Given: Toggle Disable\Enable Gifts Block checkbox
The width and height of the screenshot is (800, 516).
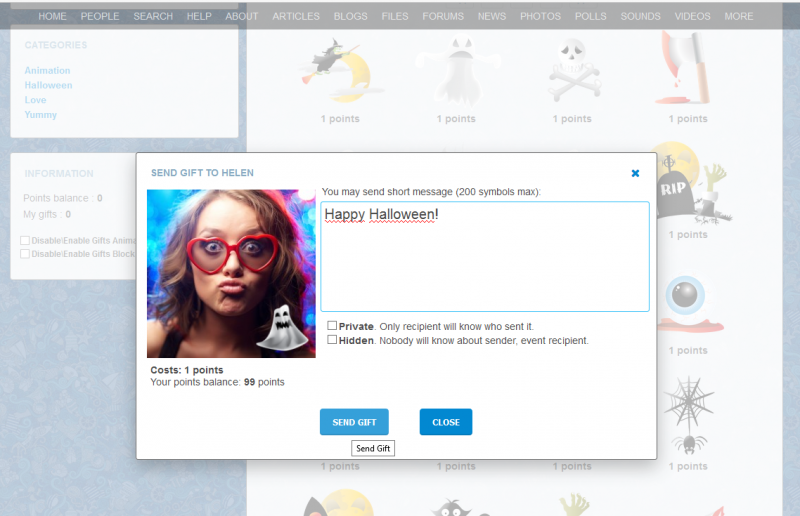Looking at the screenshot, I should (25, 254).
